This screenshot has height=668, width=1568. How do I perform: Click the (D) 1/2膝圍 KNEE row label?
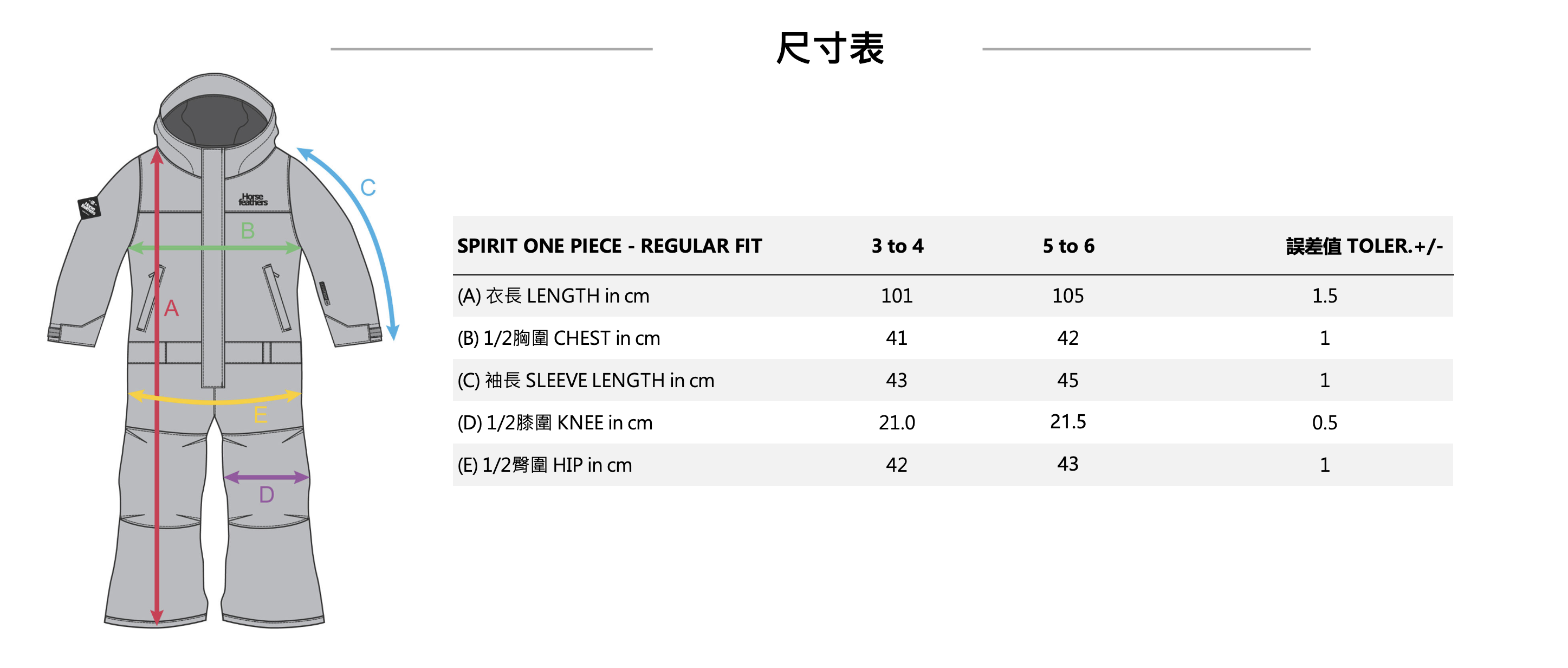(554, 422)
